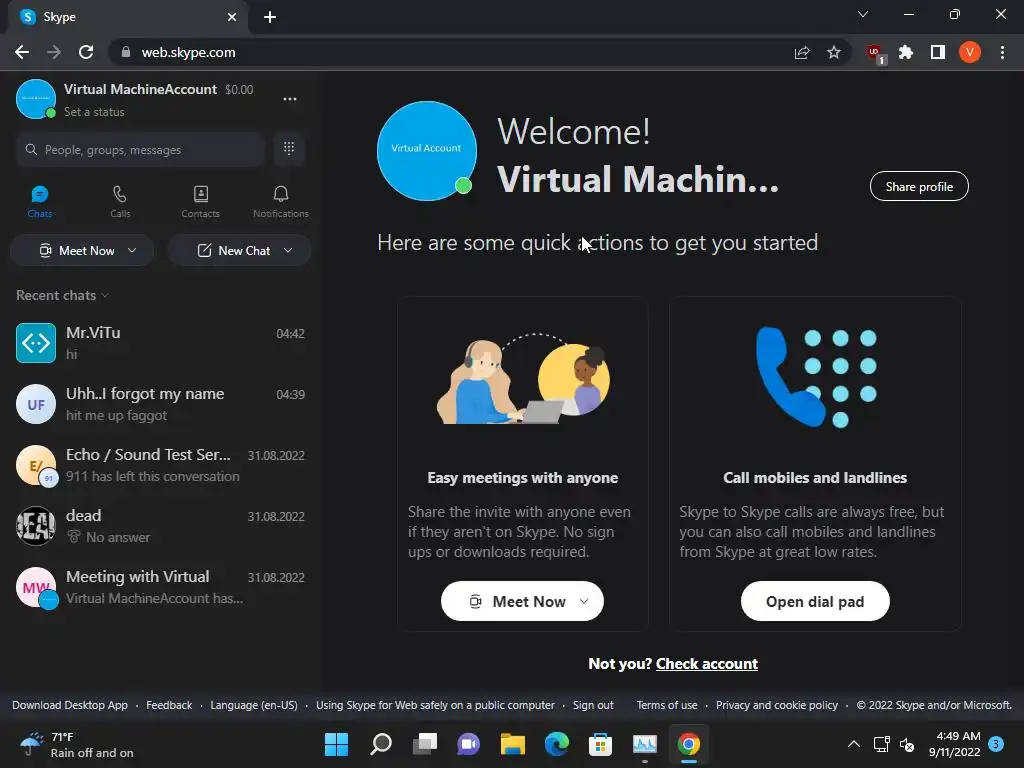Open the Echo / Sound Test Service chat
The height and width of the screenshot is (768, 1024).
click(160, 465)
